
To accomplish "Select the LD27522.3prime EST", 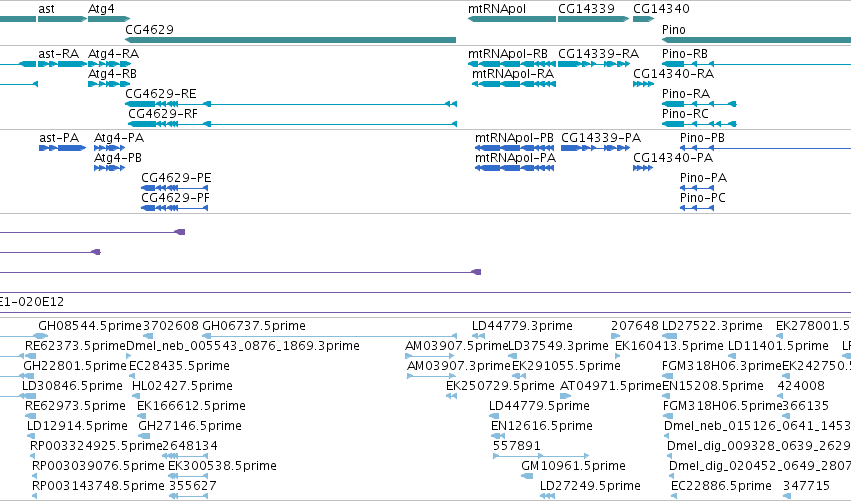I will tap(713, 326).
